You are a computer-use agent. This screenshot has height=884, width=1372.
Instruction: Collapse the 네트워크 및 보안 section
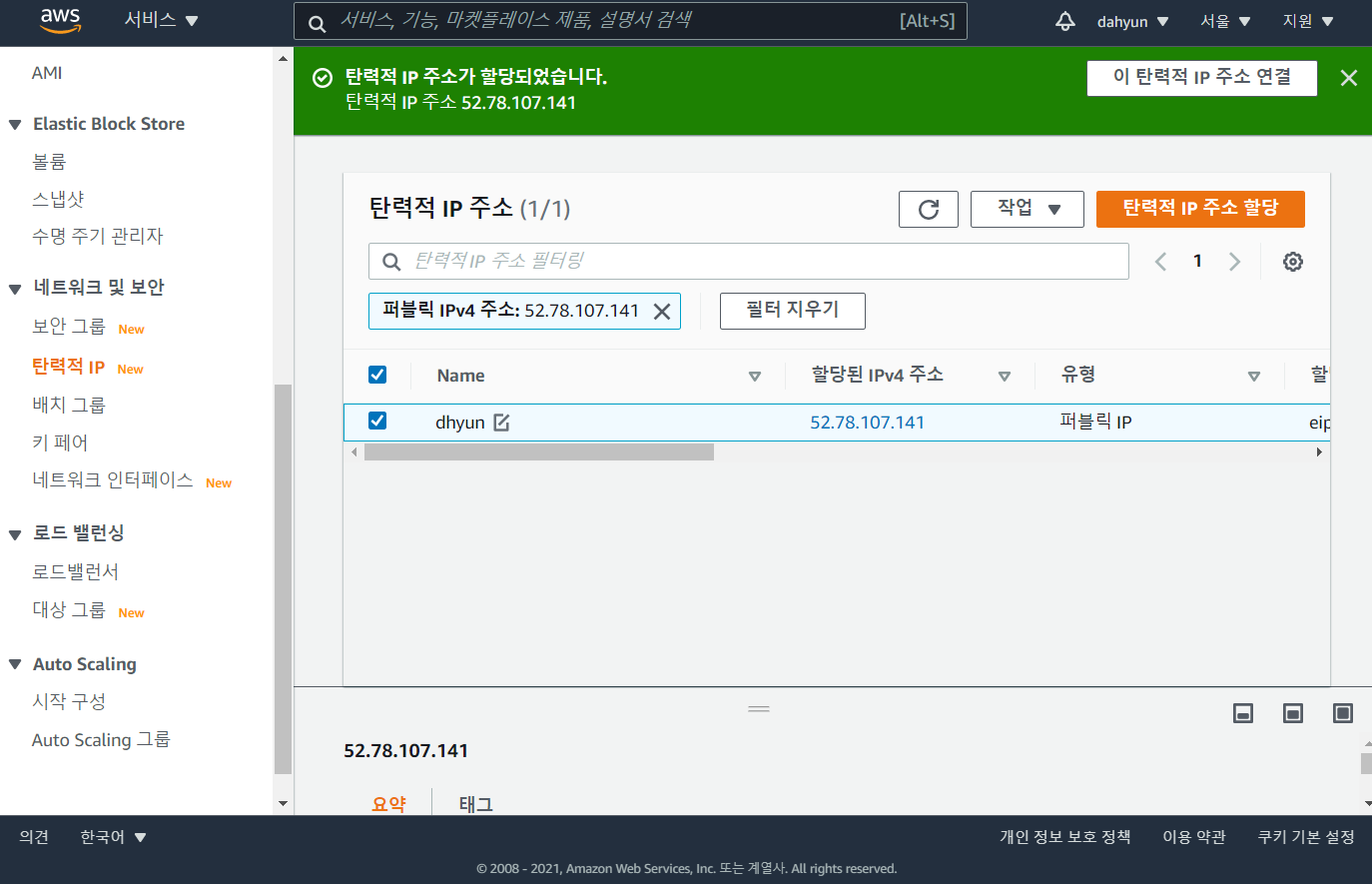(15, 289)
